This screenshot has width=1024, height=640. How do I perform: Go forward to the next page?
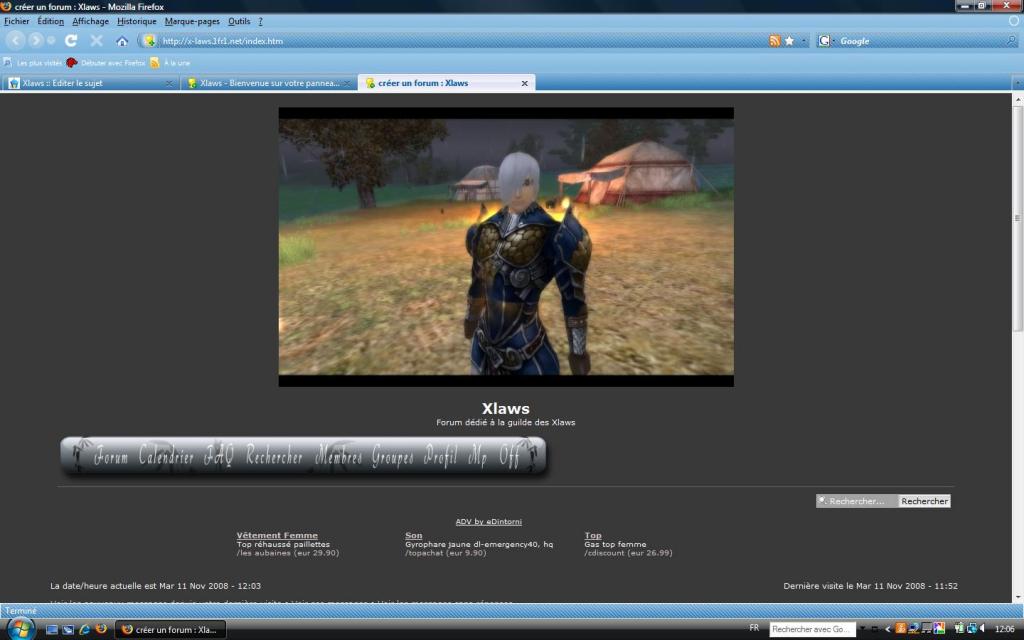[35, 40]
